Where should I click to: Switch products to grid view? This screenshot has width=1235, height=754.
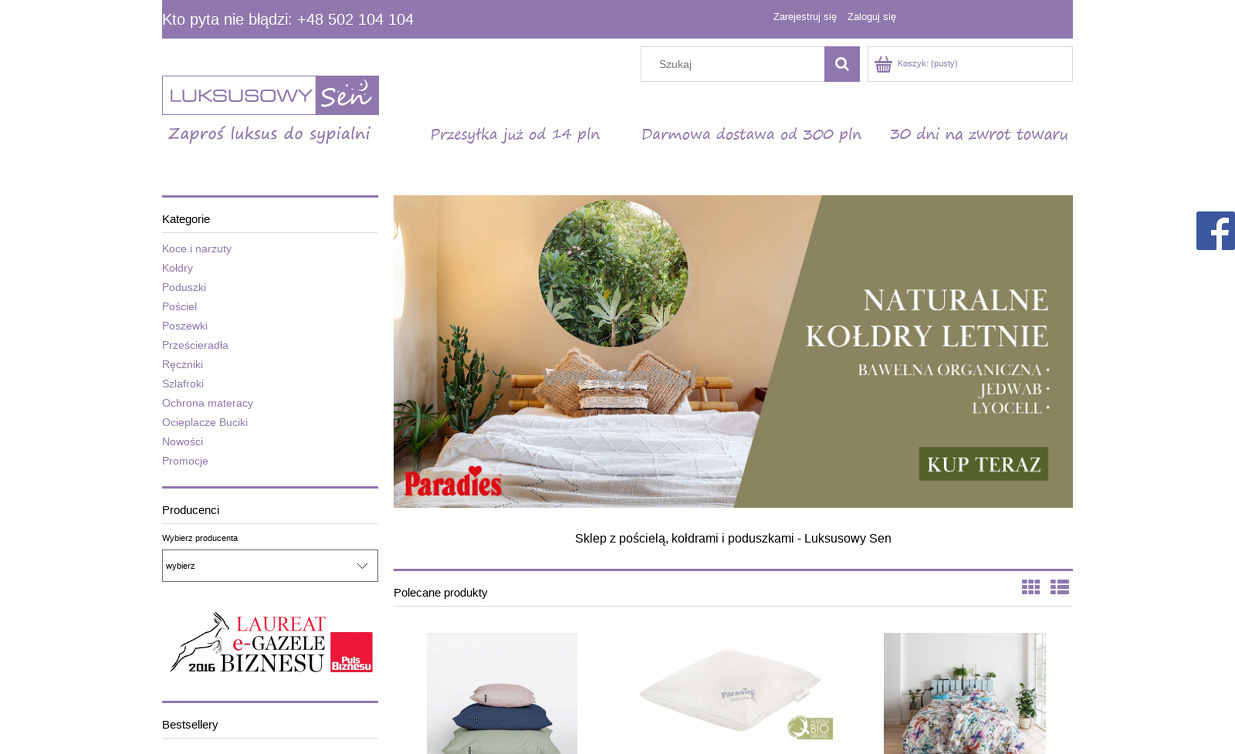[1031, 587]
